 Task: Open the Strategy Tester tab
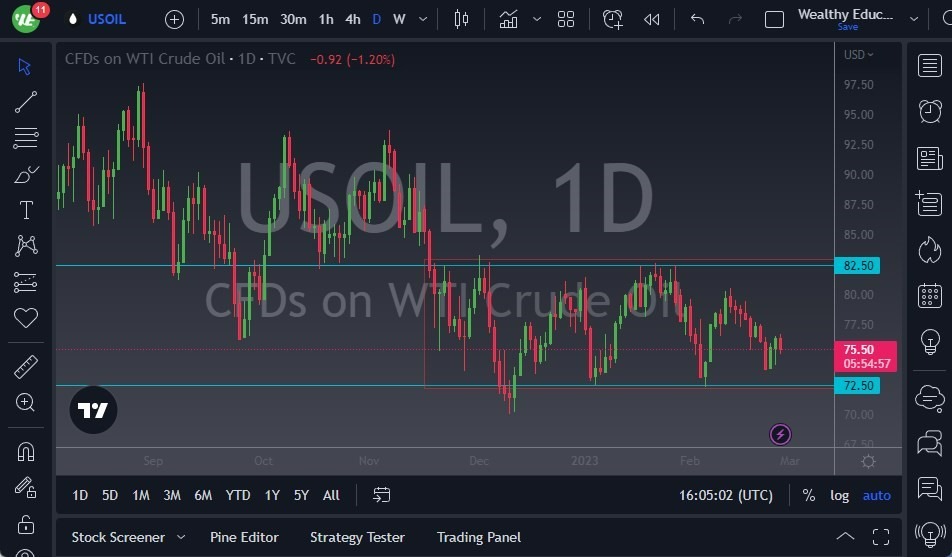pyautogui.click(x=357, y=537)
